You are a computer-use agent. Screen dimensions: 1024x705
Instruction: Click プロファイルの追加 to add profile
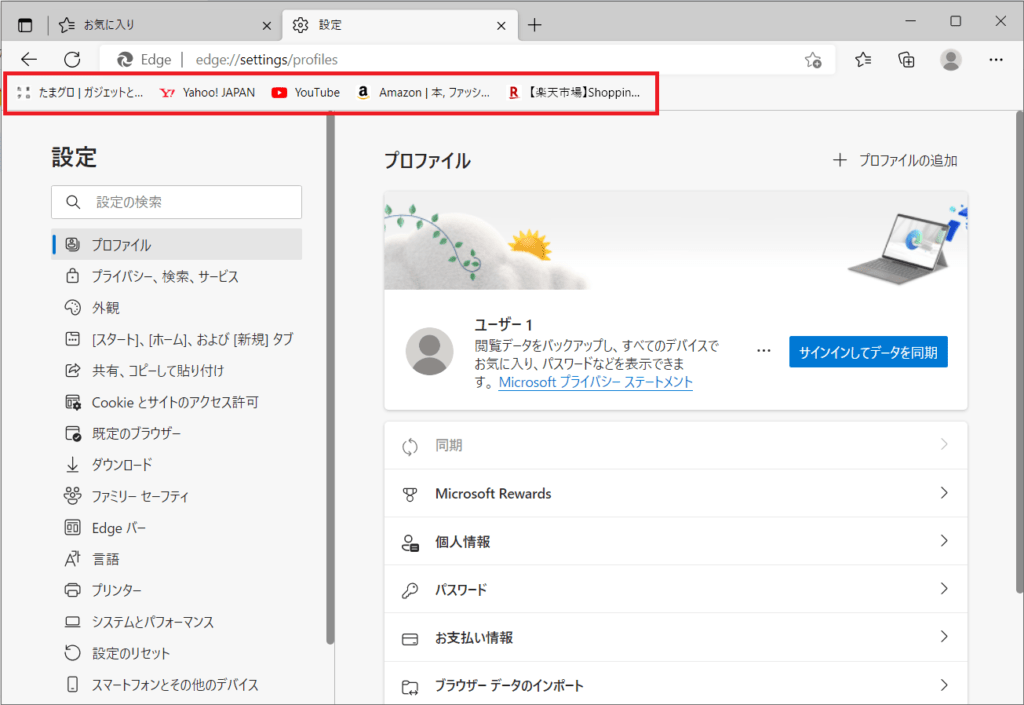895,160
